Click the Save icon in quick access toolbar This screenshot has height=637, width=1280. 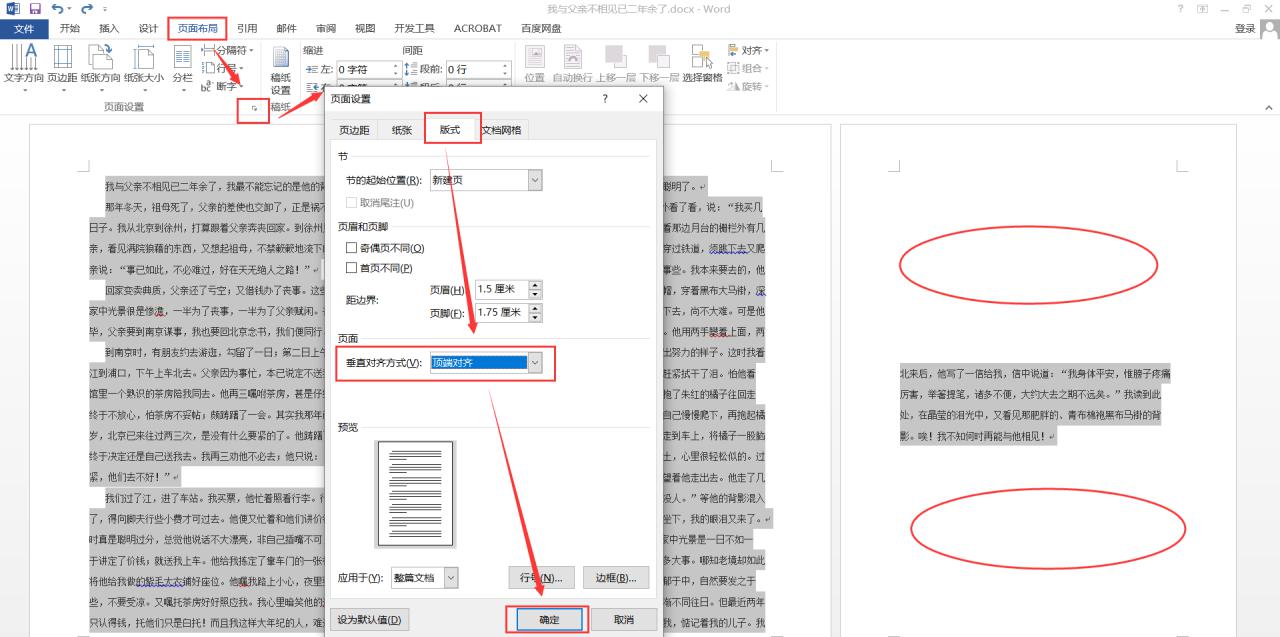point(34,8)
